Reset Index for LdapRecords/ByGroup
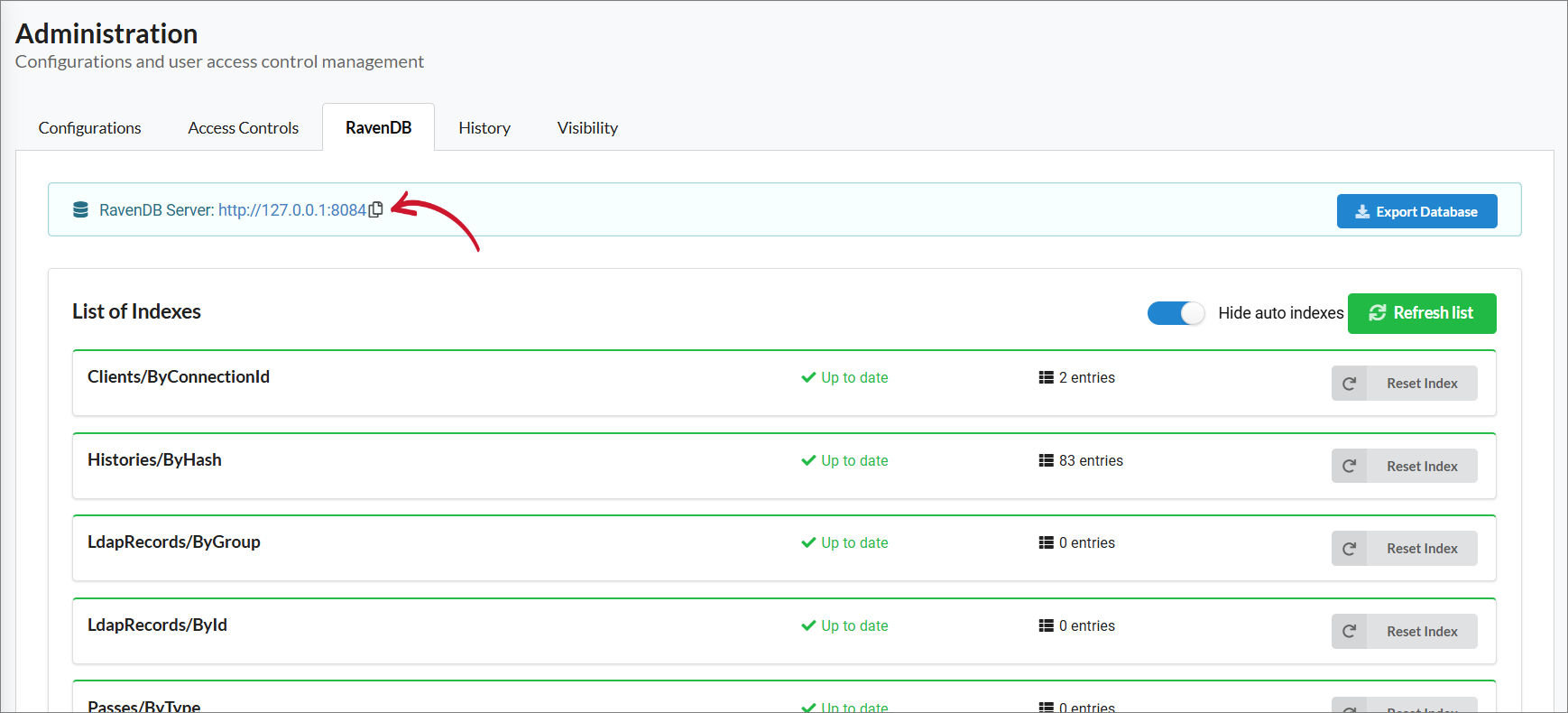The width and height of the screenshot is (1568, 713). [1405, 548]
